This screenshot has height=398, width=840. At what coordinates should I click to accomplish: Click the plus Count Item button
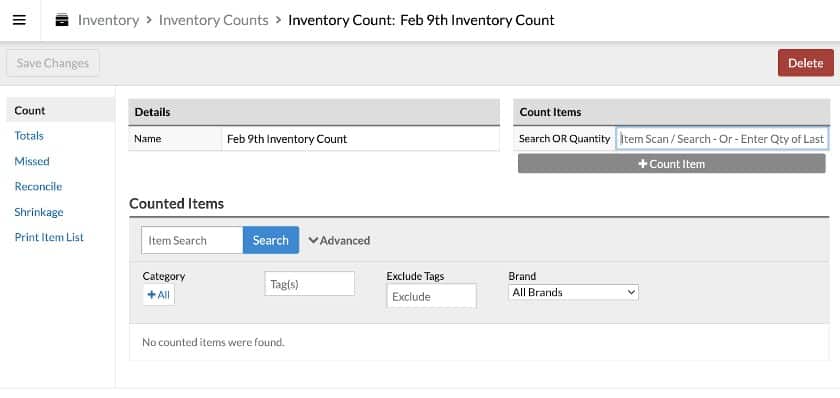point(671,164)
